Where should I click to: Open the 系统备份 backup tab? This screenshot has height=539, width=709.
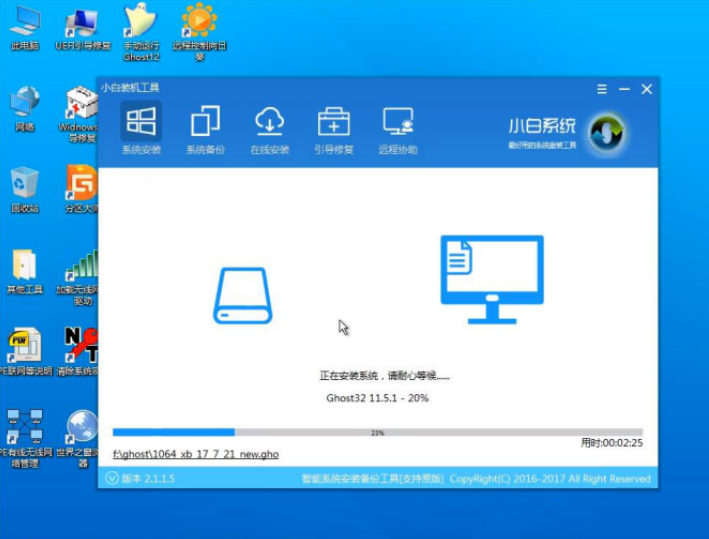click(205, 130)
